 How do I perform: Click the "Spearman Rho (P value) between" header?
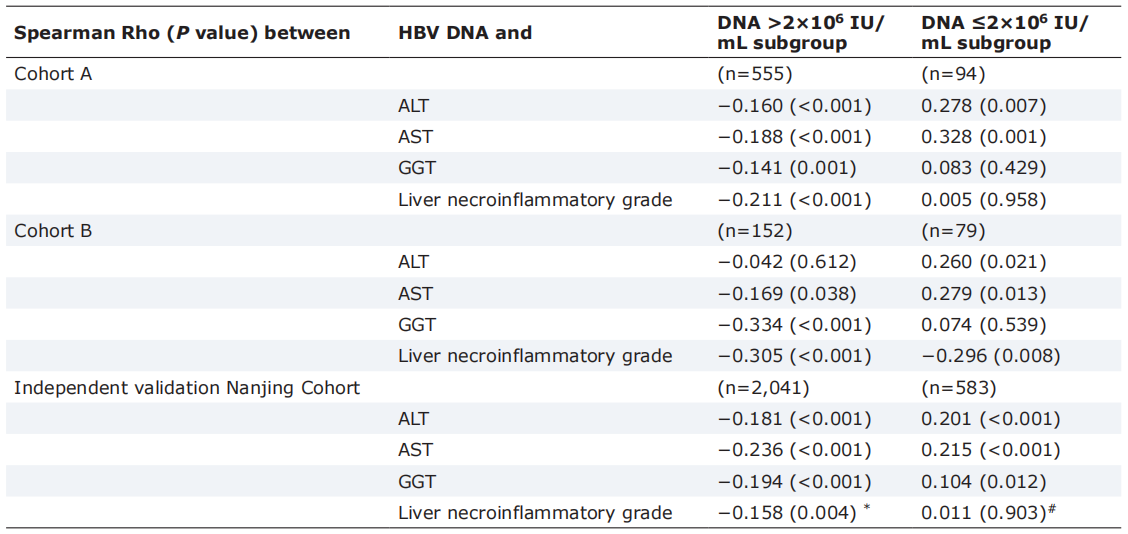click(x=182, y=33)
